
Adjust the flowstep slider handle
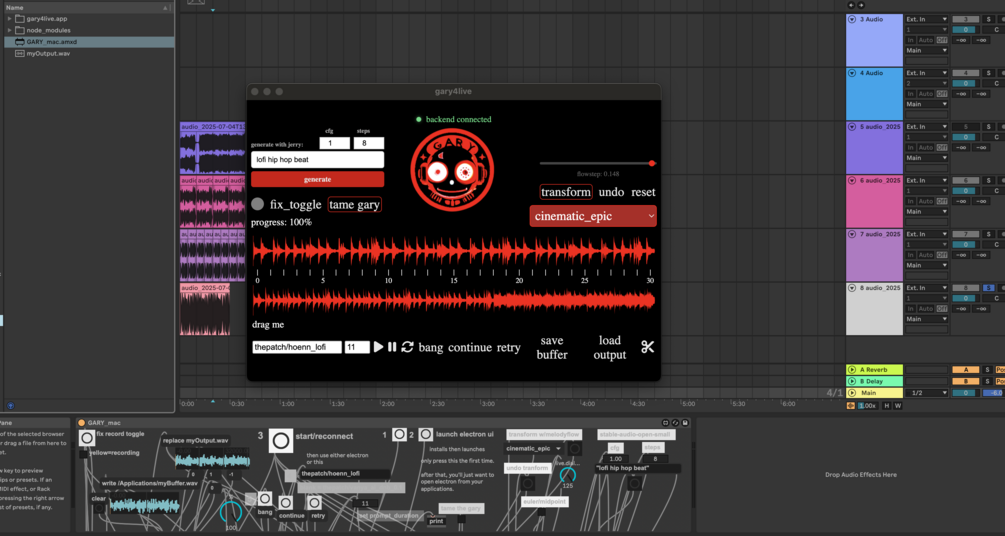pos(652,163)
